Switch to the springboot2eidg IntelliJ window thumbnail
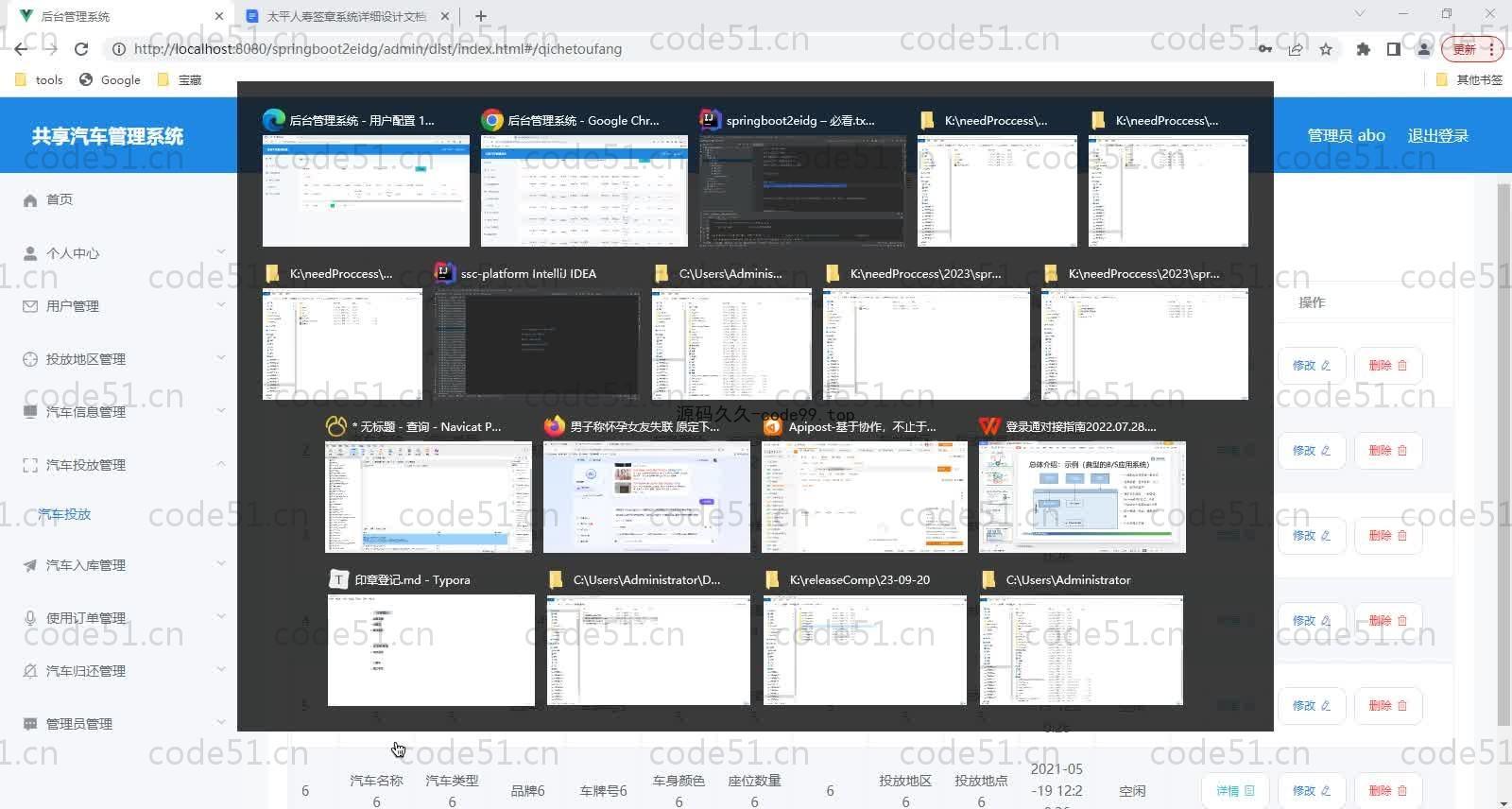1512x809 pixels. tap(802, 191)
